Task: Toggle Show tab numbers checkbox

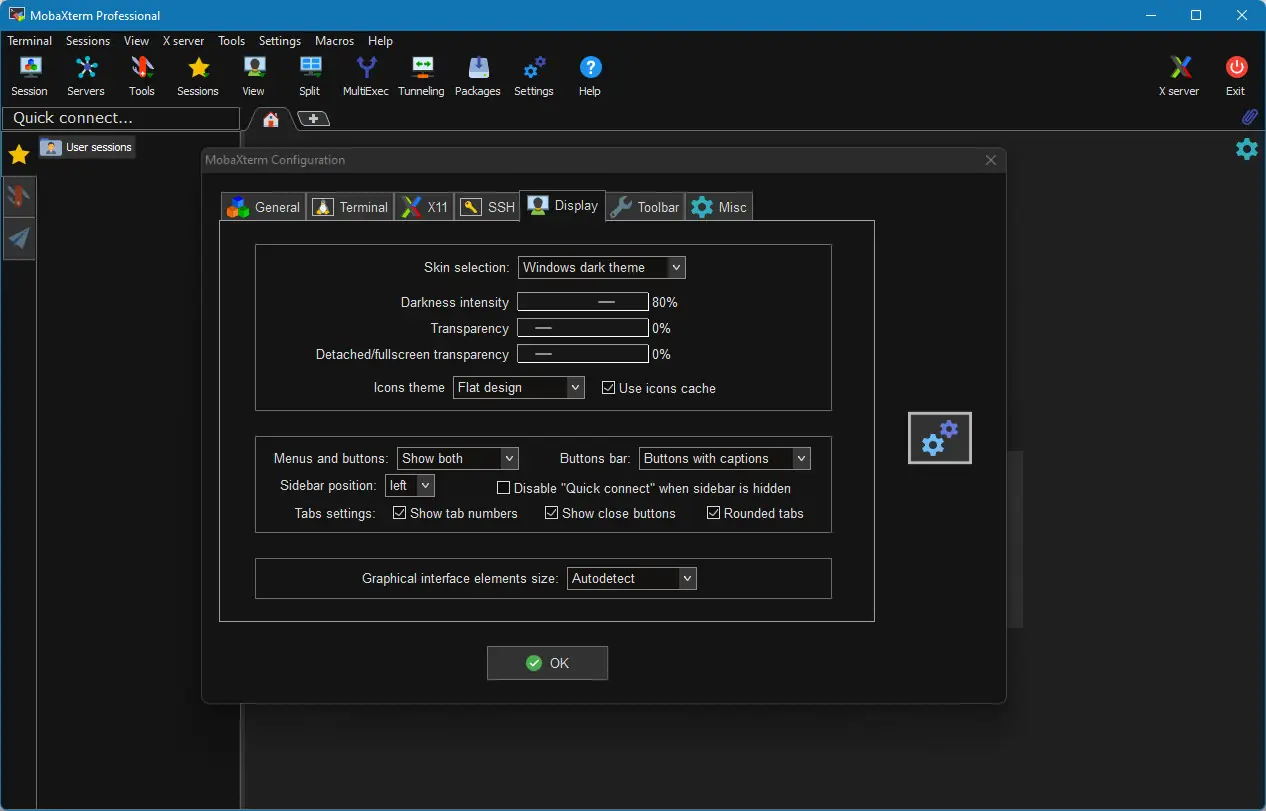Action: click(400, 513)
